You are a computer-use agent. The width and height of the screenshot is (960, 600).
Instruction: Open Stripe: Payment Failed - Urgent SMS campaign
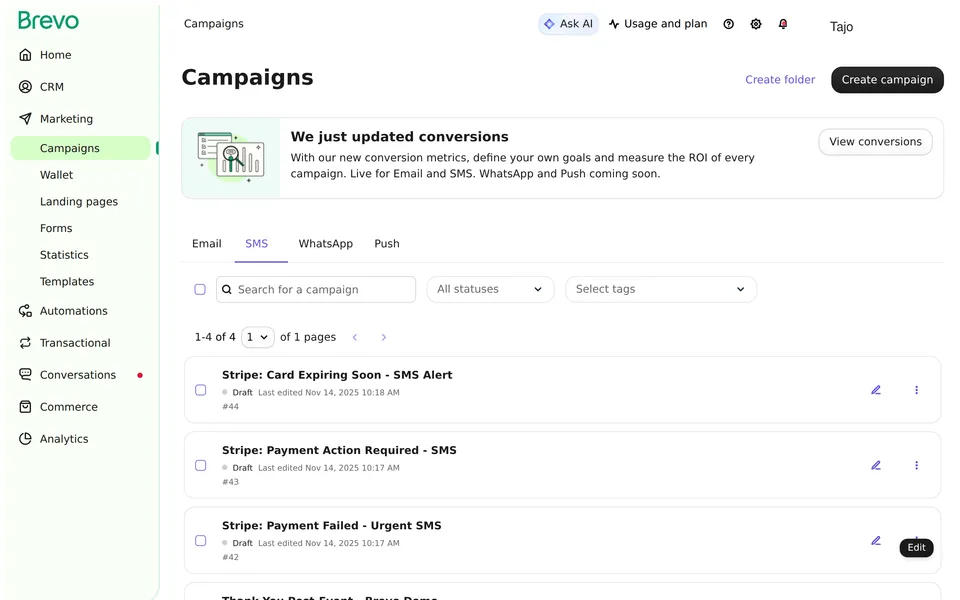(332, 526)
